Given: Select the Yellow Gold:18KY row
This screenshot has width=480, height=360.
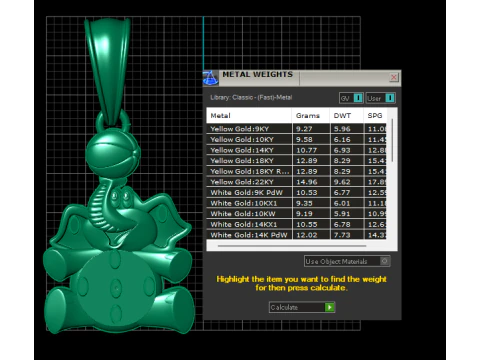Looking at the screenshot, I should pyautogui.click(x=296, y=161).
